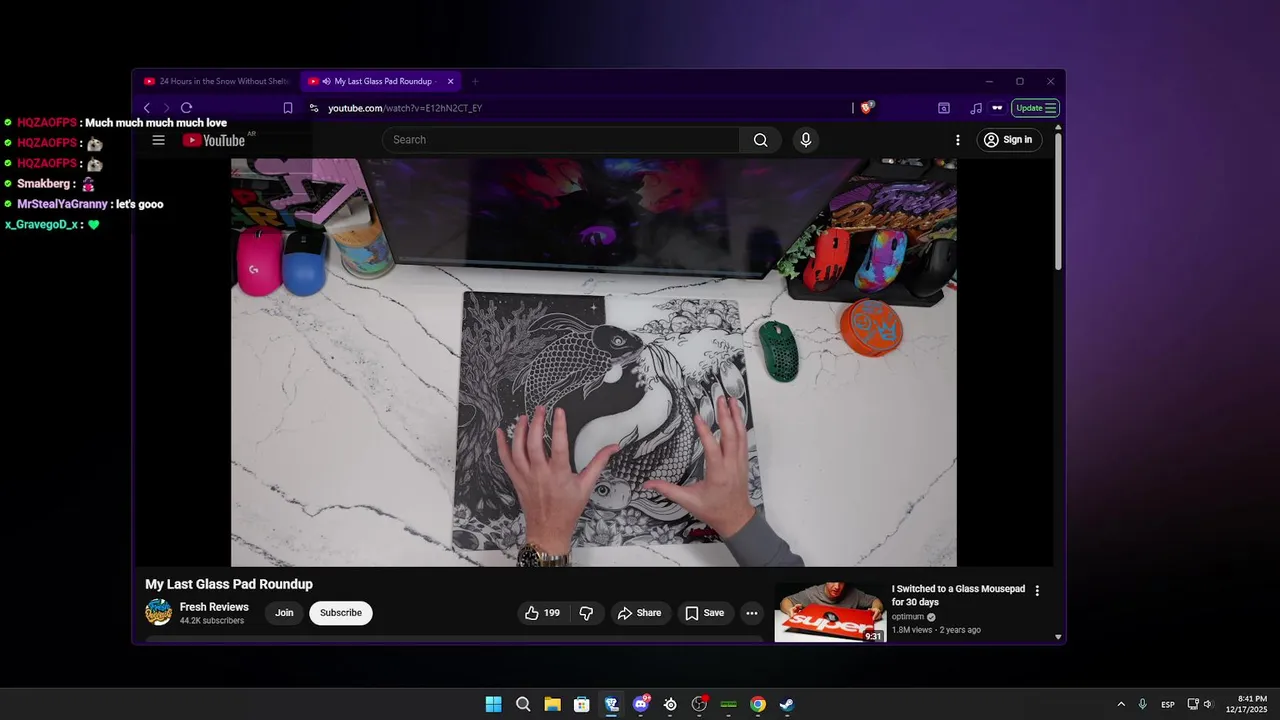Open the browser sidebar panel icon

click(x=944, y=108)
